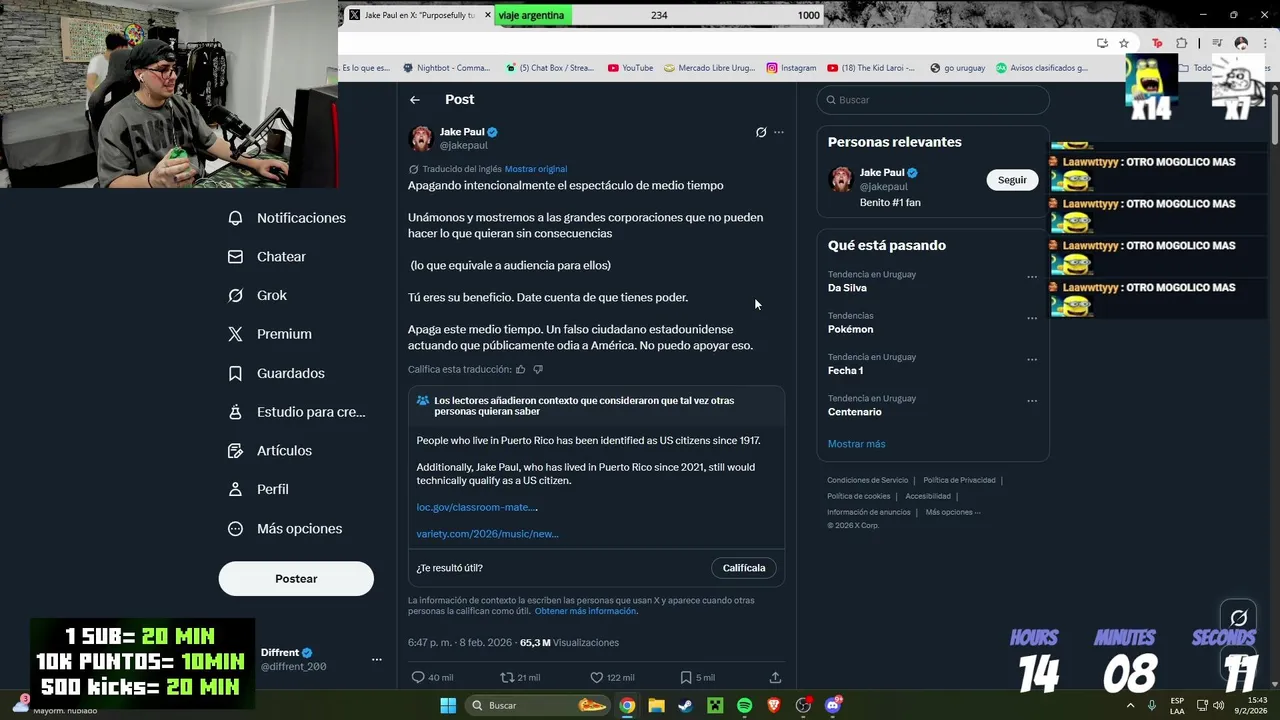Screen dimensions: 1280x720
Task: Open Brave browser from the taskbar
Action: (x=774, y=705)
